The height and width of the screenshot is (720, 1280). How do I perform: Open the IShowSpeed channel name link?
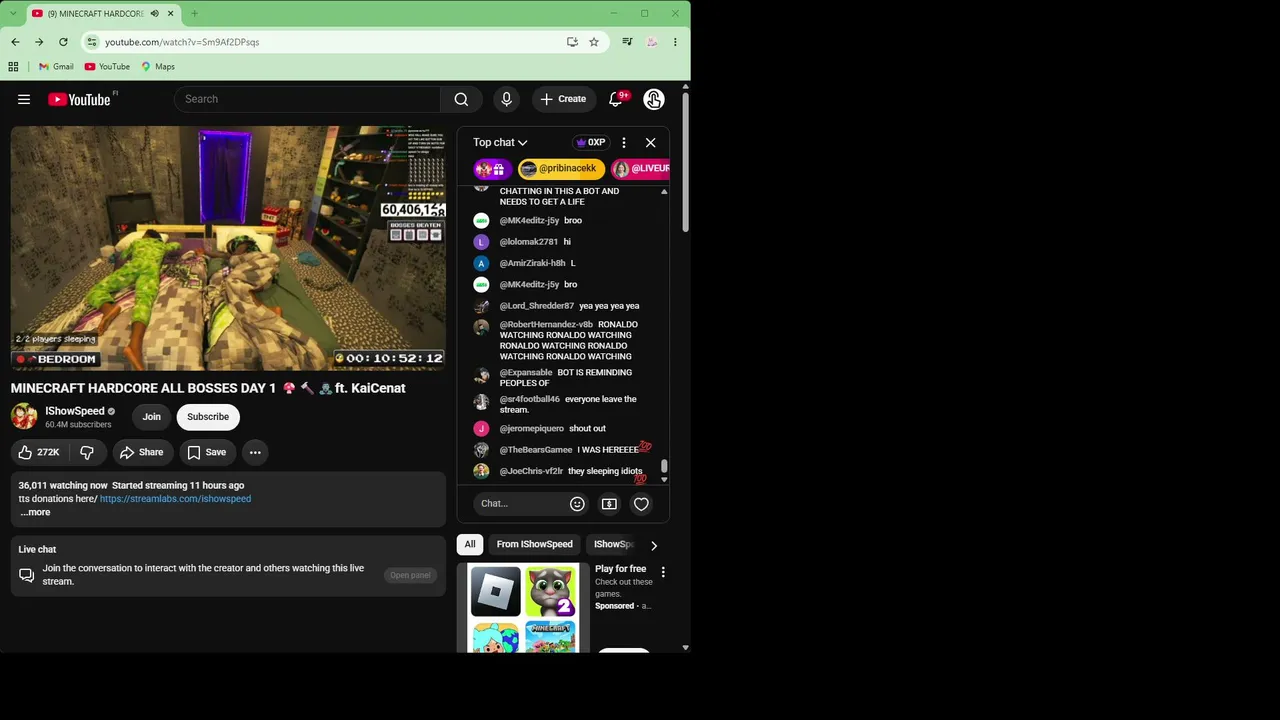(x=75, y=411)
